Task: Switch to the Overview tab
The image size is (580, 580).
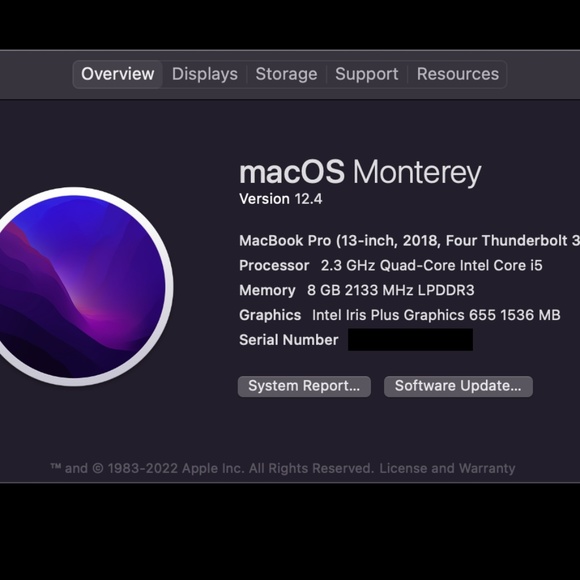Action: (118, 74)
